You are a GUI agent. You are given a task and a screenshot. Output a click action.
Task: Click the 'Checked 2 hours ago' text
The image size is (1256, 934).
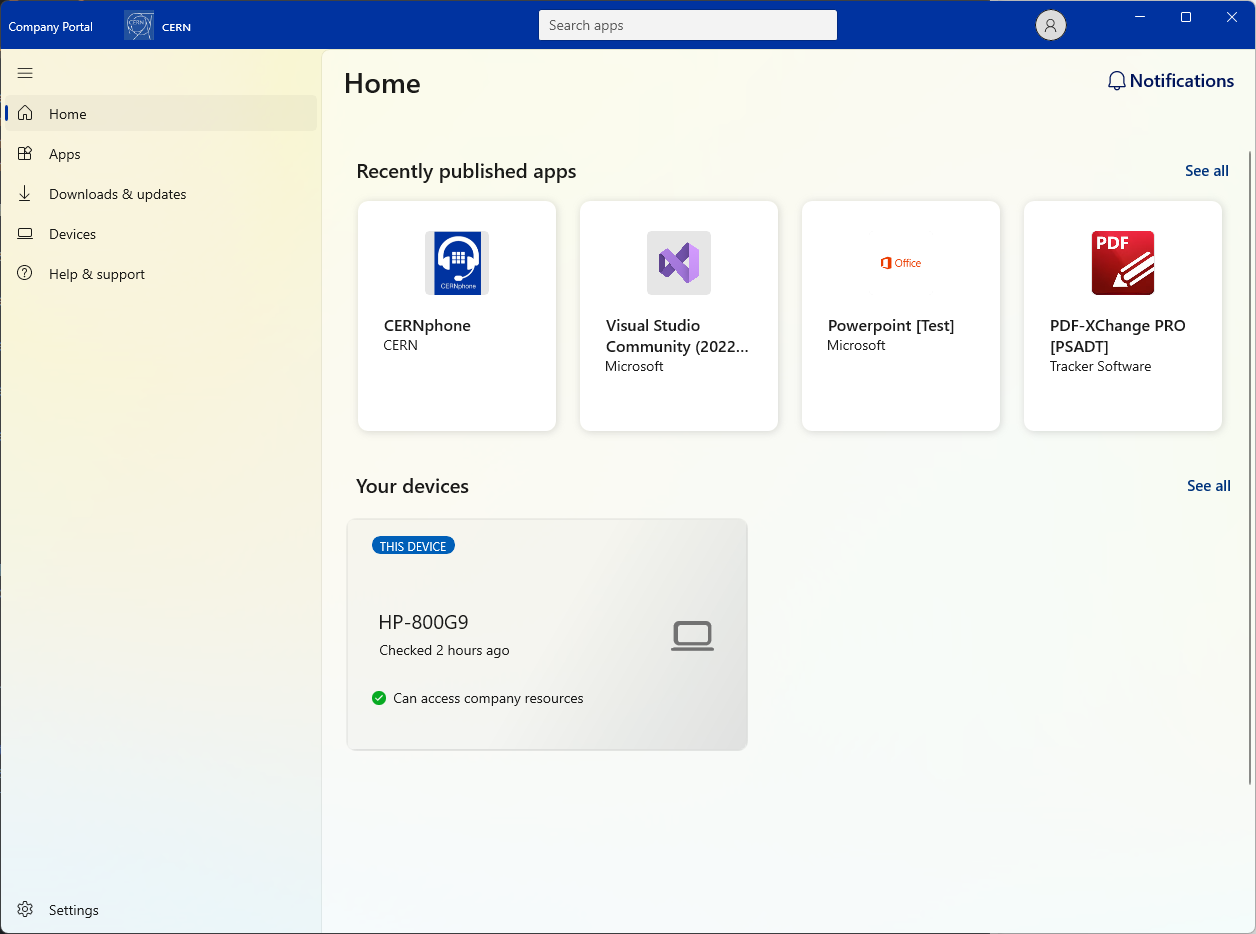click(x=444, y=650)
